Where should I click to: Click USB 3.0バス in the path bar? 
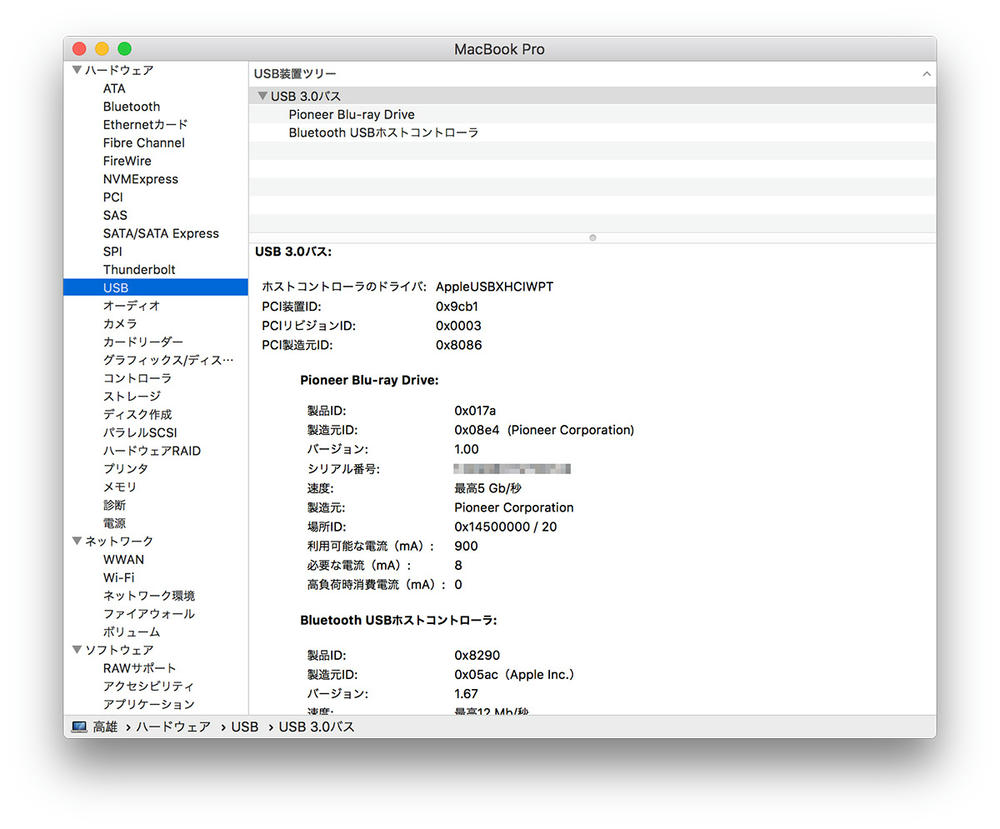tap(316, 726)
